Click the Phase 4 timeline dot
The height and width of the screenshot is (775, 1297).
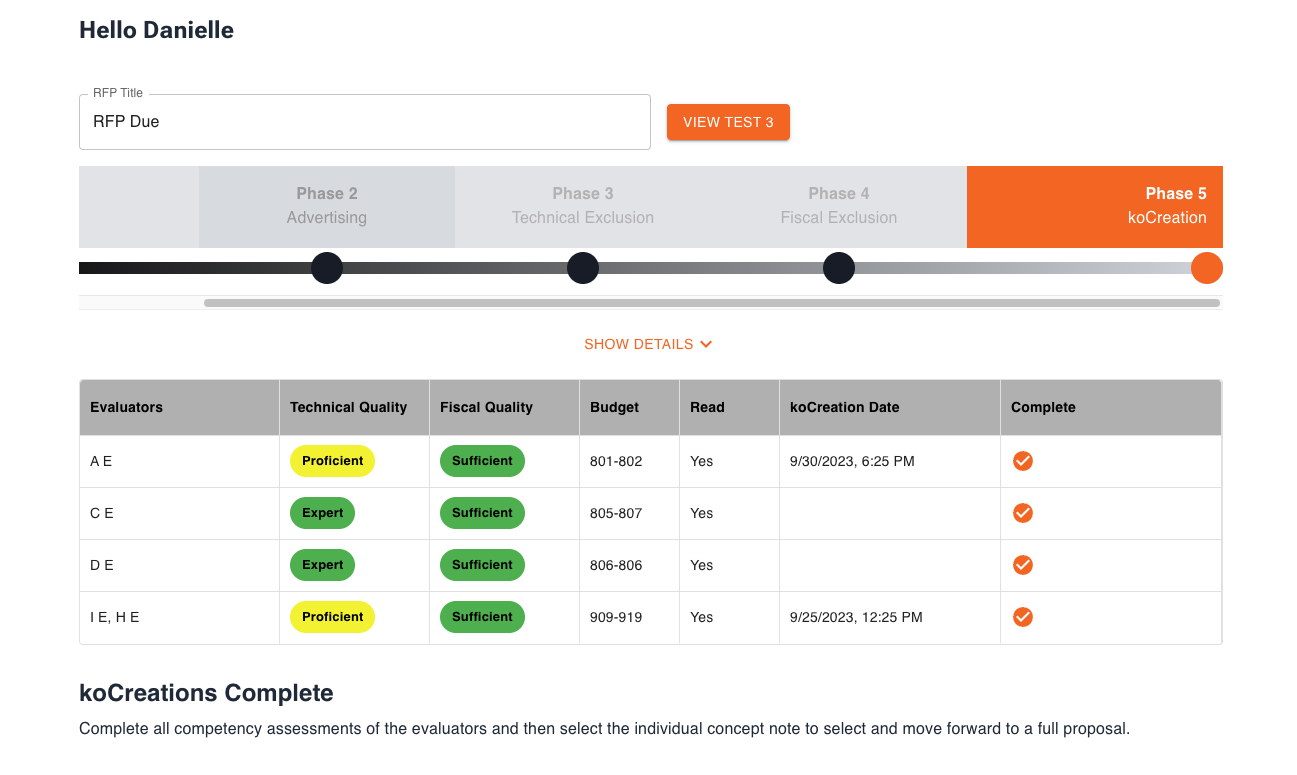[x=839, y=268]
